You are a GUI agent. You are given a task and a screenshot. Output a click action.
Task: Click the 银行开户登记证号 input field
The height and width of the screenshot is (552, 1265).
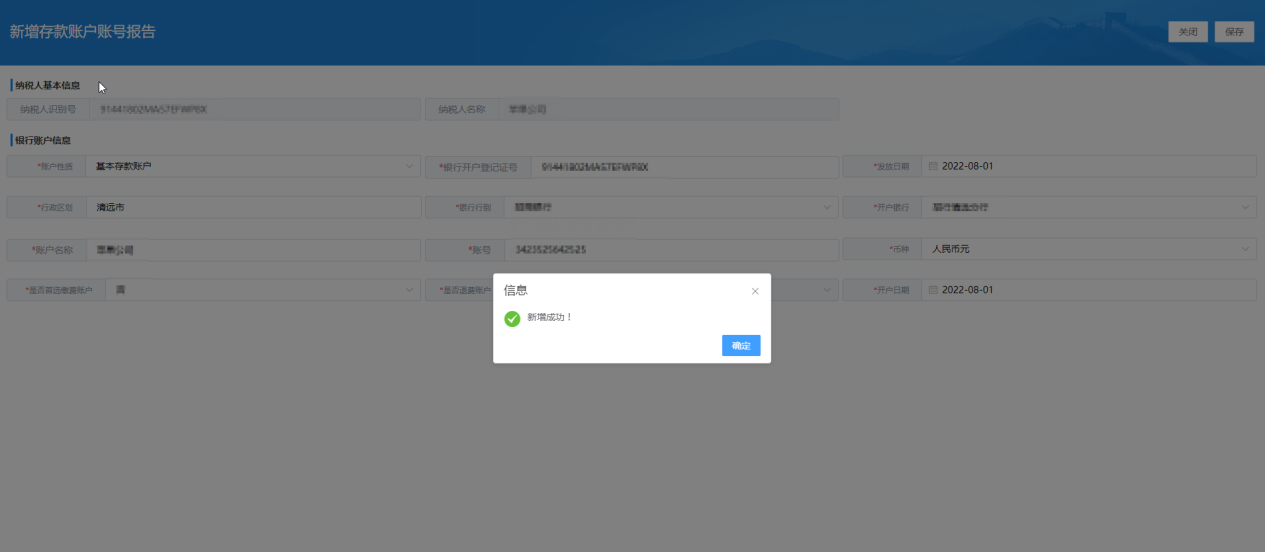(680, 167)
